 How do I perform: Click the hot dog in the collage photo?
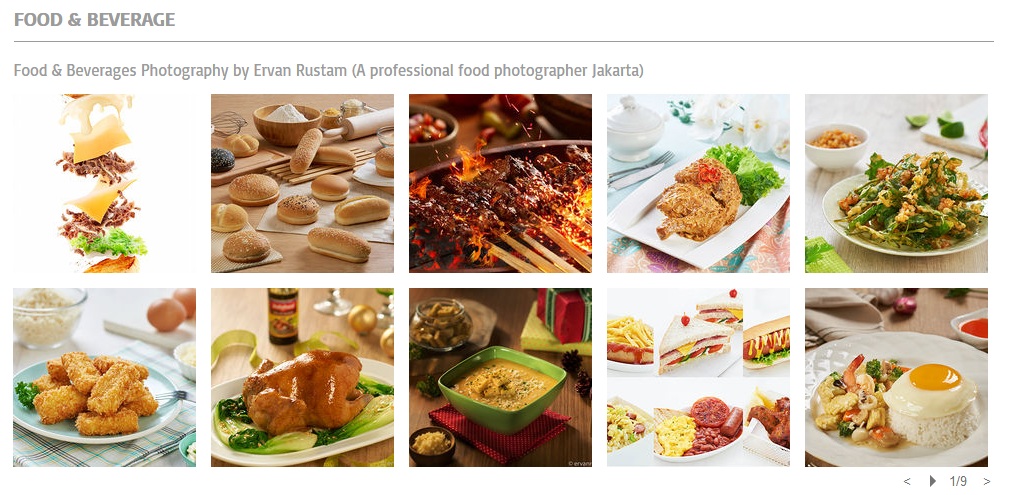766,342
